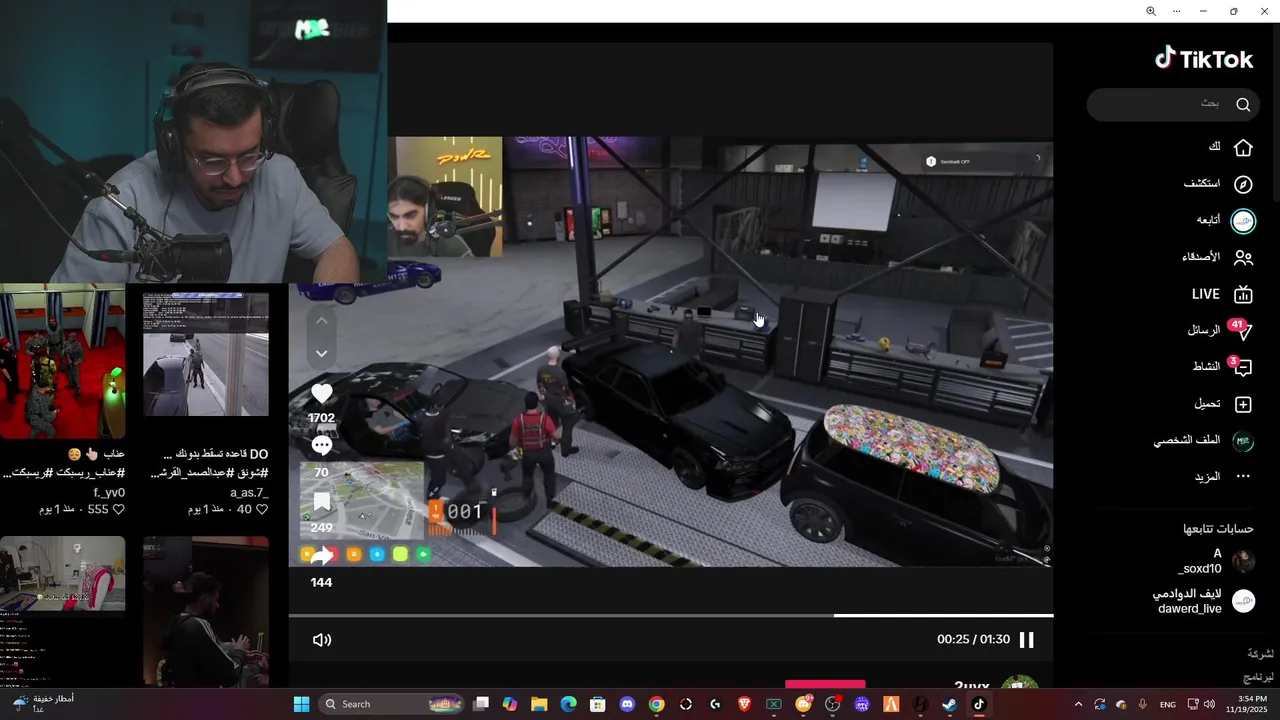Open the Explore compass icon
1280x720 pixels.
[x=1243, y=184]
